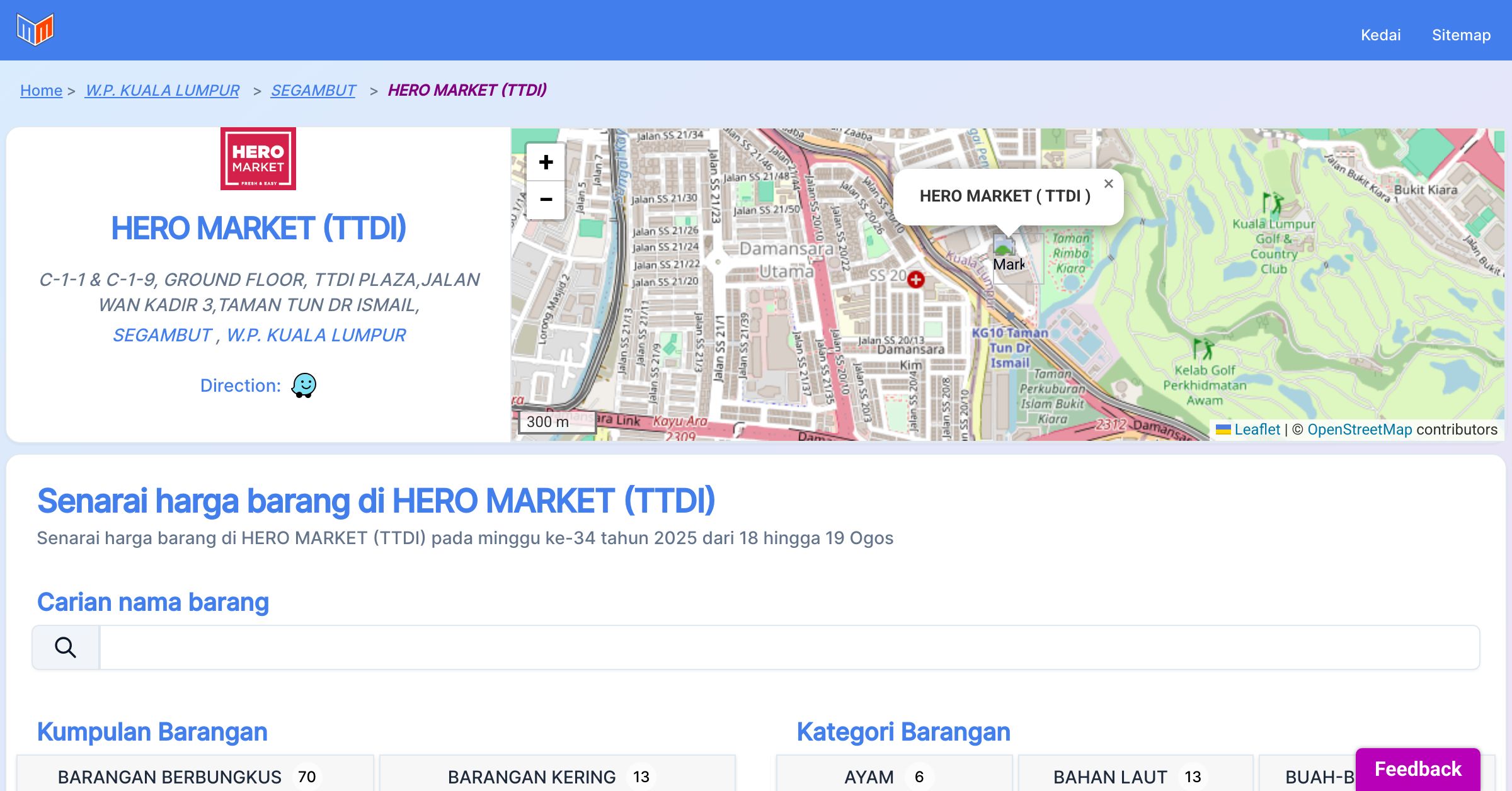The height and width of the screenshot is (791, 1512).
Task: Open the Kedai menu item
Action: pyautogui.click(x=1380, y=35)
